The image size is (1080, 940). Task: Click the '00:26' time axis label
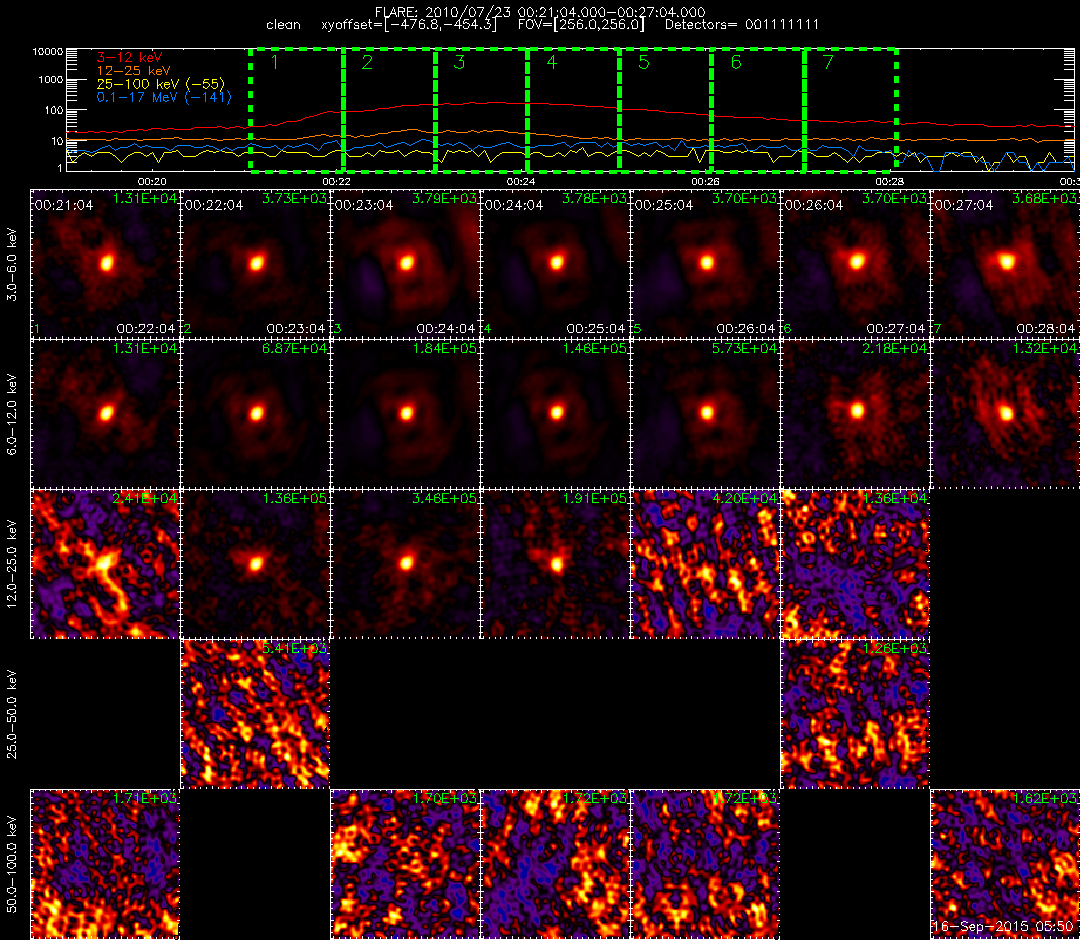pyautogui.click(x=705, y=182)
